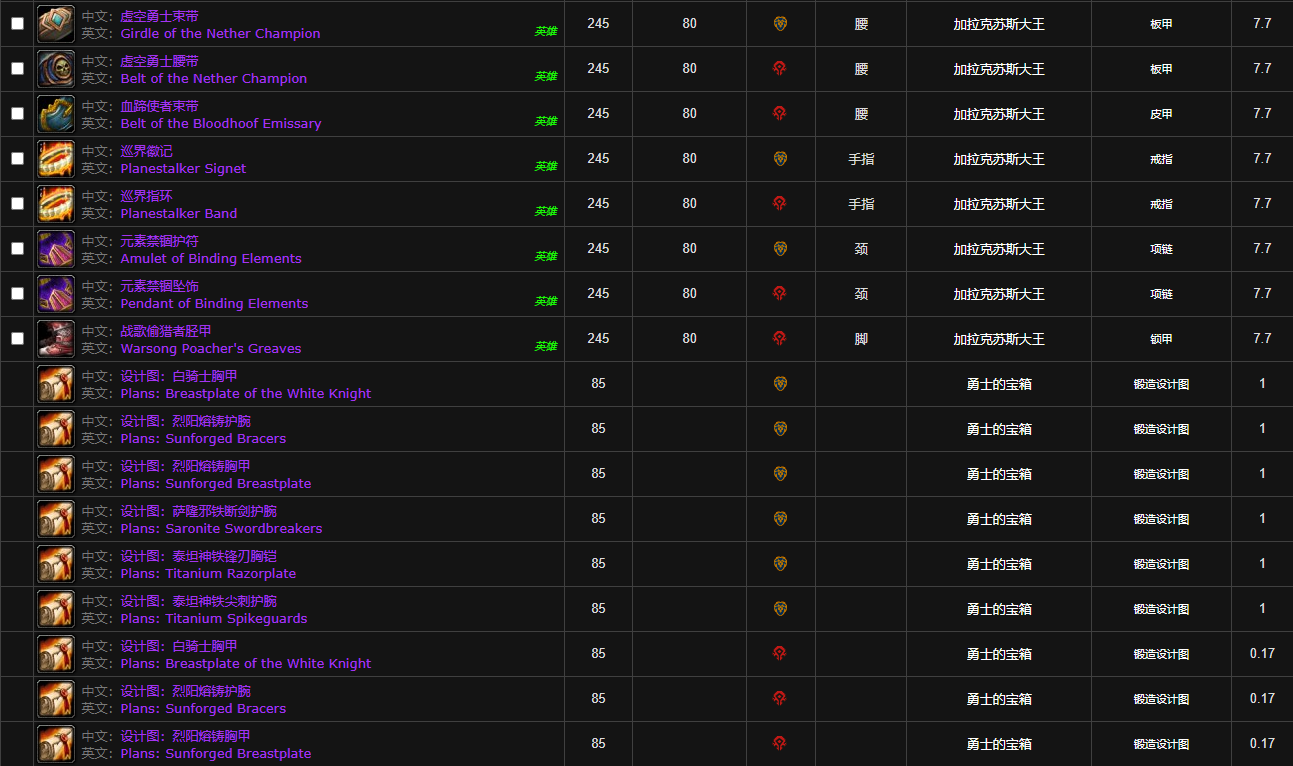The height and width of the screenshot is (766, 1293).
Task: Open the Plans: Titanium Razorplate scroll icon
Action: [56, 564]
